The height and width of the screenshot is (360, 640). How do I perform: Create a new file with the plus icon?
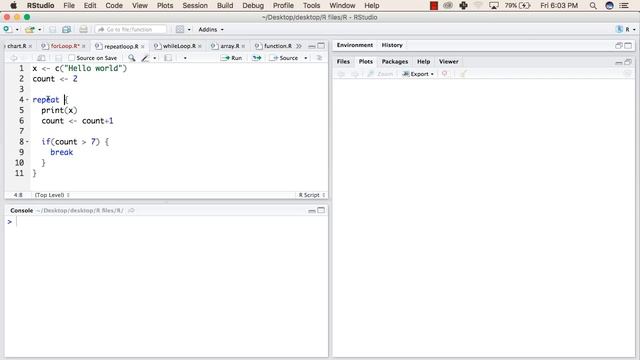[x=7, y=29]
